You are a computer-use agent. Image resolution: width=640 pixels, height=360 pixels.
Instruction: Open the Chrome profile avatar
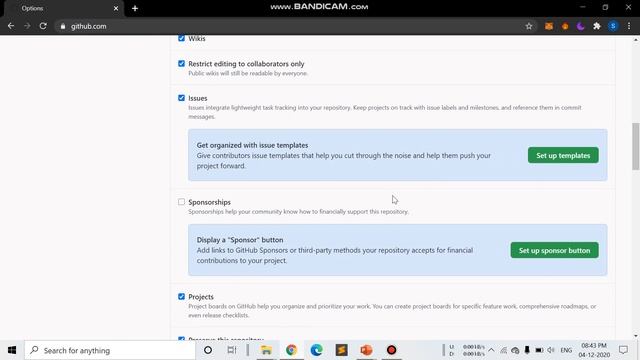(x=613, y=26)
